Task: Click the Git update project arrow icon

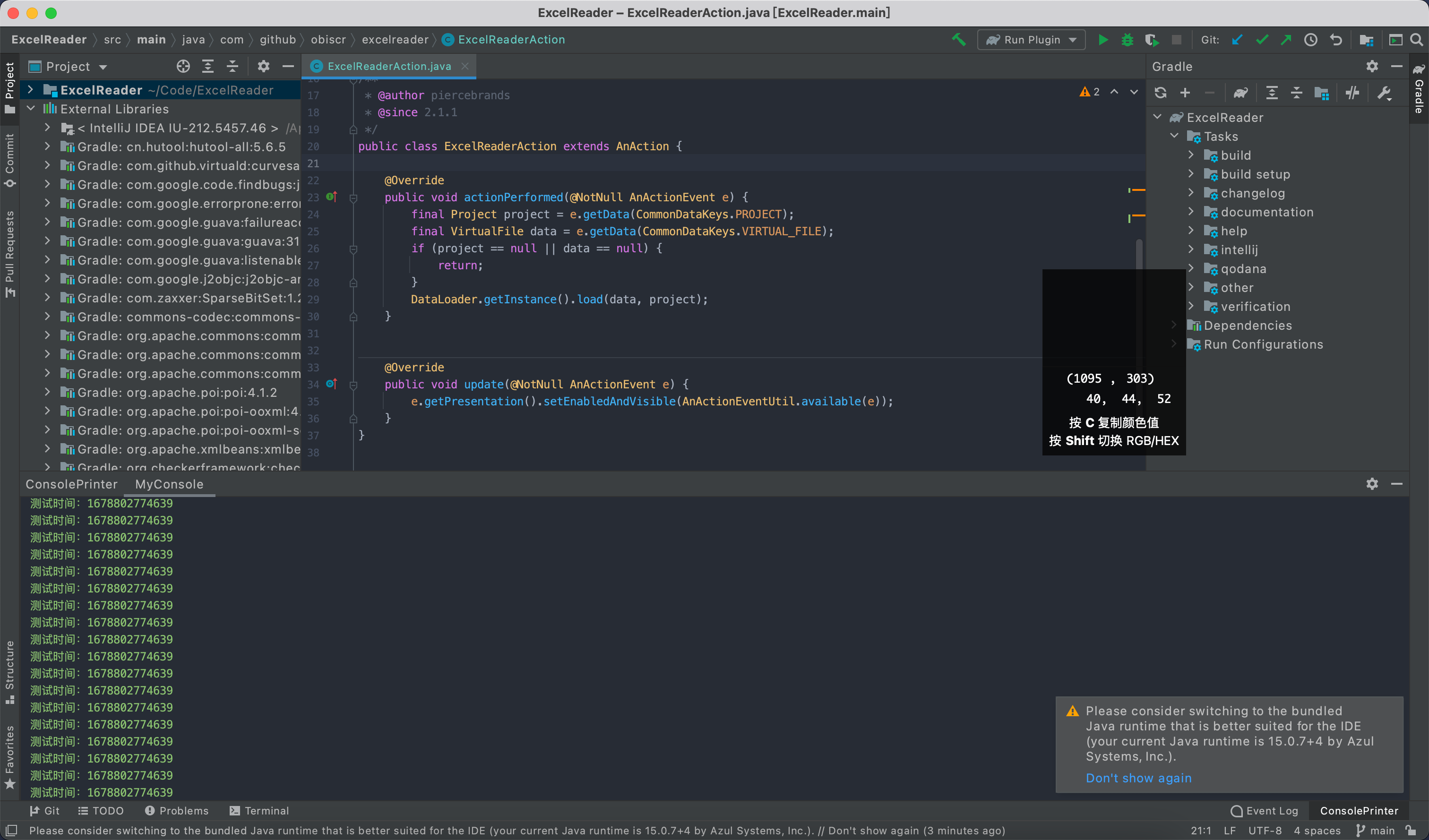Action: tap(1237, 40)
